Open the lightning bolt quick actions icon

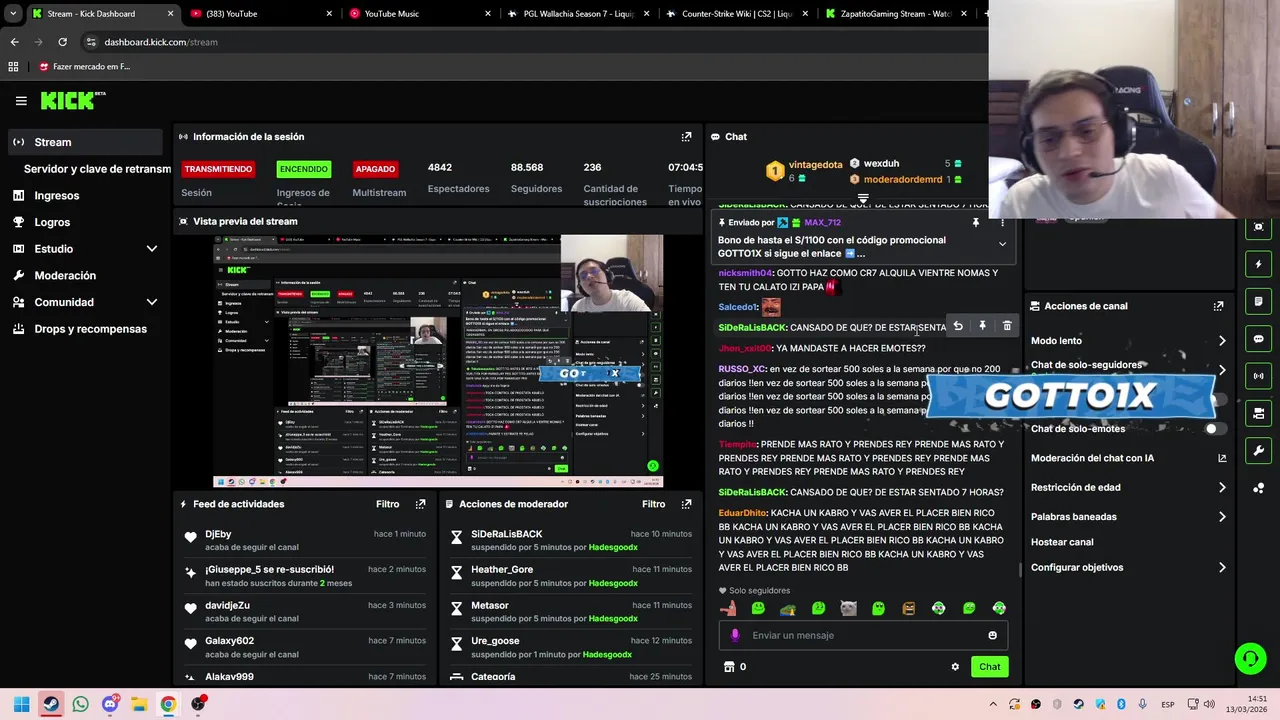click(1258, 264)
